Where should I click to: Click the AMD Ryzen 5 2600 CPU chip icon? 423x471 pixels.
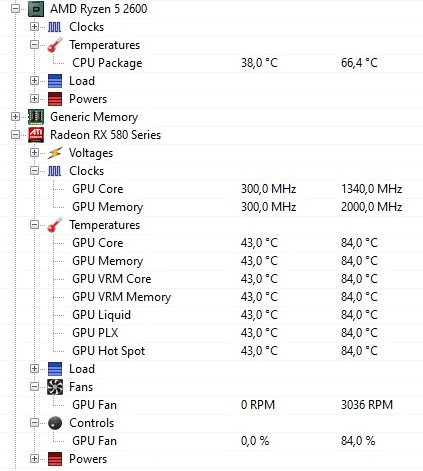point(36,9)
